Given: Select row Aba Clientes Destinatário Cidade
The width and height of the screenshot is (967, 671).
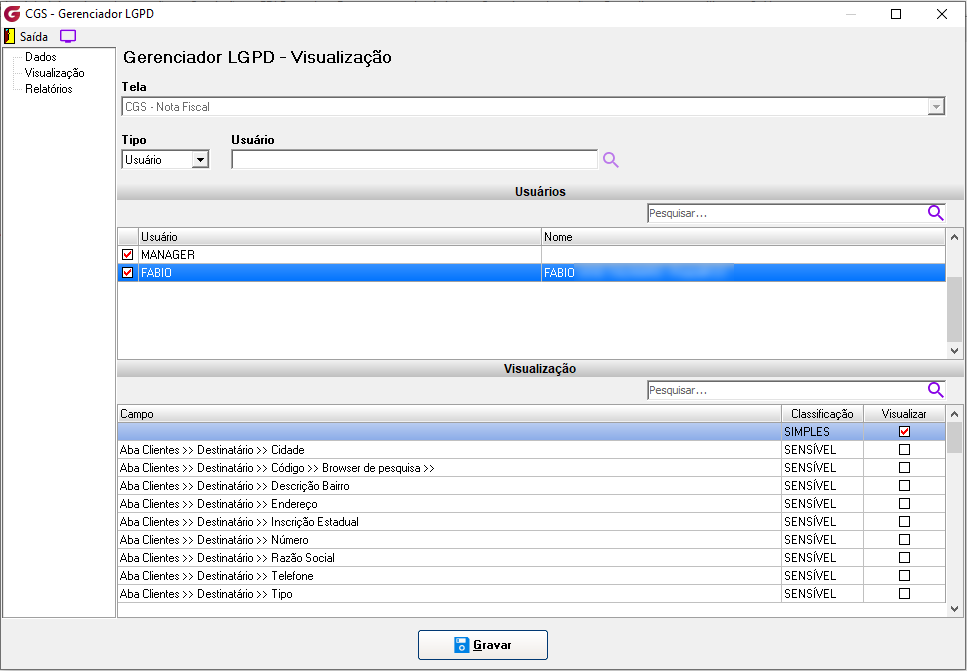Looking at the screenshot, I should pyautogui.click(x=532, y=450).
